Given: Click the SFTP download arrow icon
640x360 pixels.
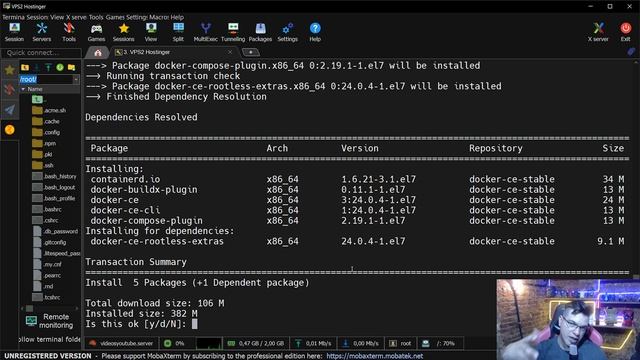Looking at the screenshot, I should pyautogui.click(x=37, y=67).
